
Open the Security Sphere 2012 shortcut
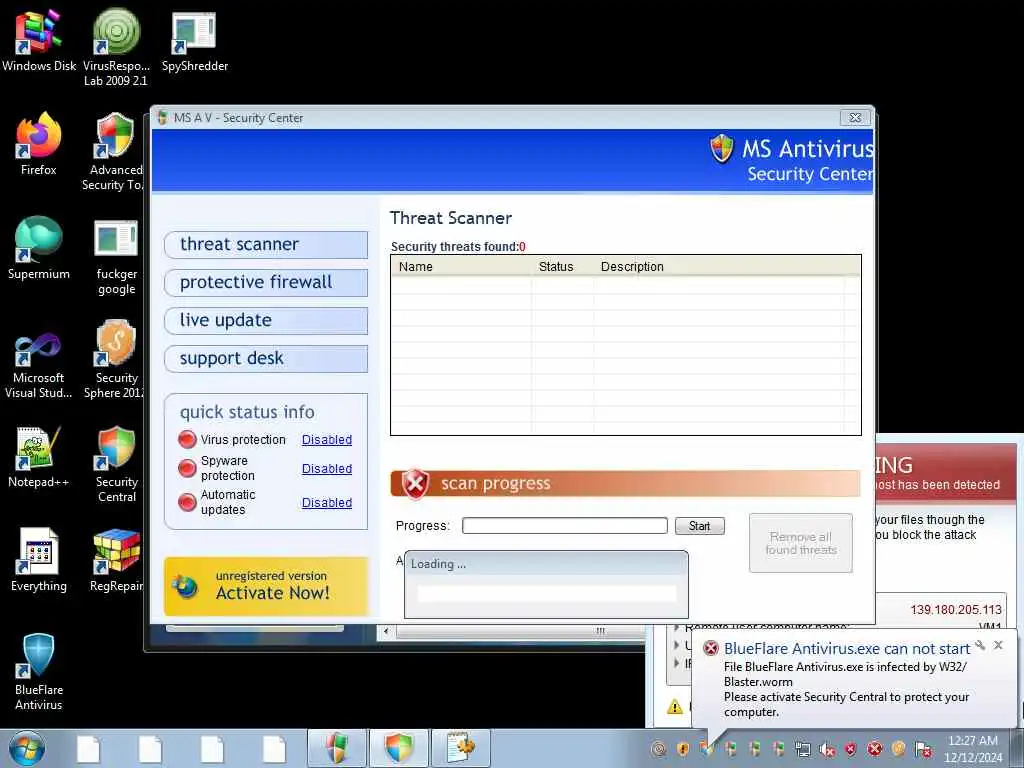point(116,359)
